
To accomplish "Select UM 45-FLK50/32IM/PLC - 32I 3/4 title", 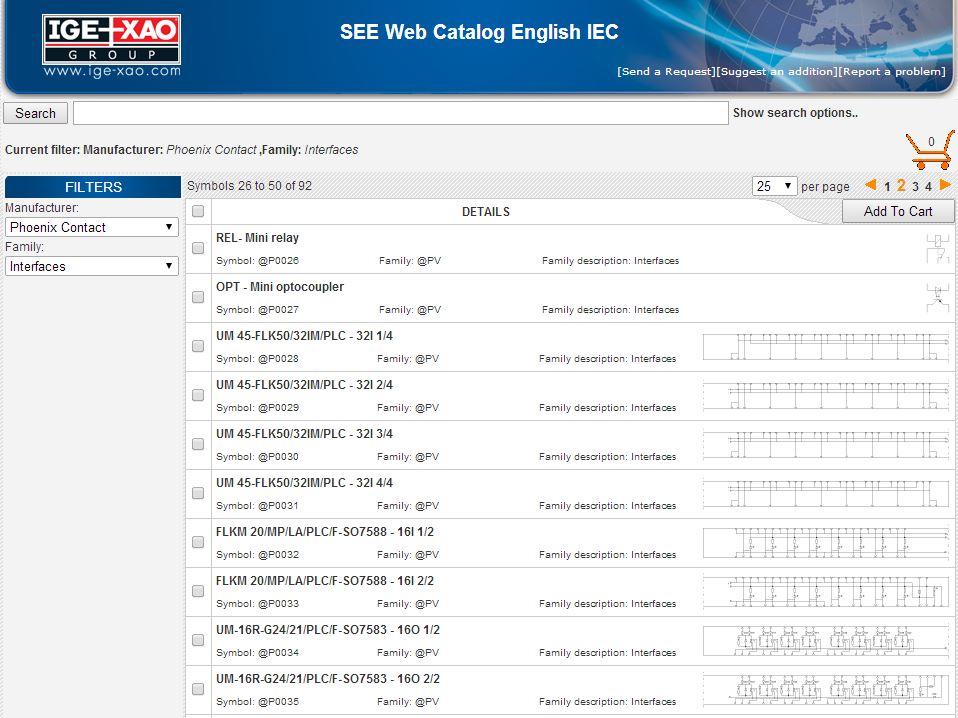I will pos(304,433).
